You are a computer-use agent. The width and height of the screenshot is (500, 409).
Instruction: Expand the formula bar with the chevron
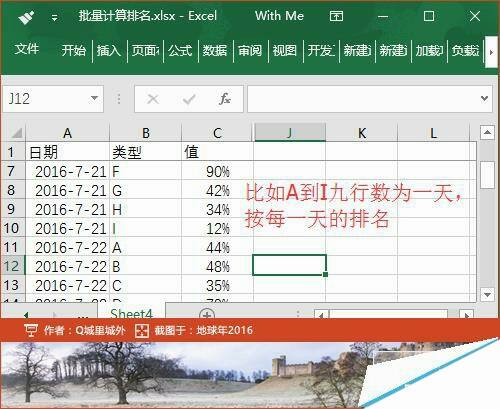(x=484, y=99)
